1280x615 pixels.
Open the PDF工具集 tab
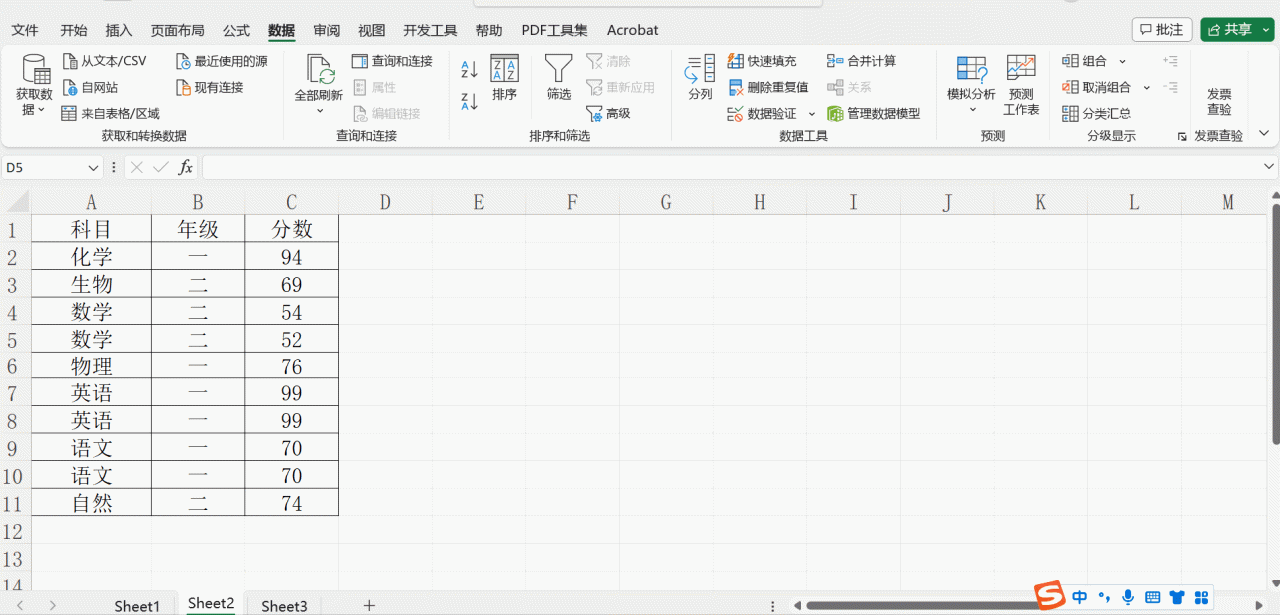point(554,30)
